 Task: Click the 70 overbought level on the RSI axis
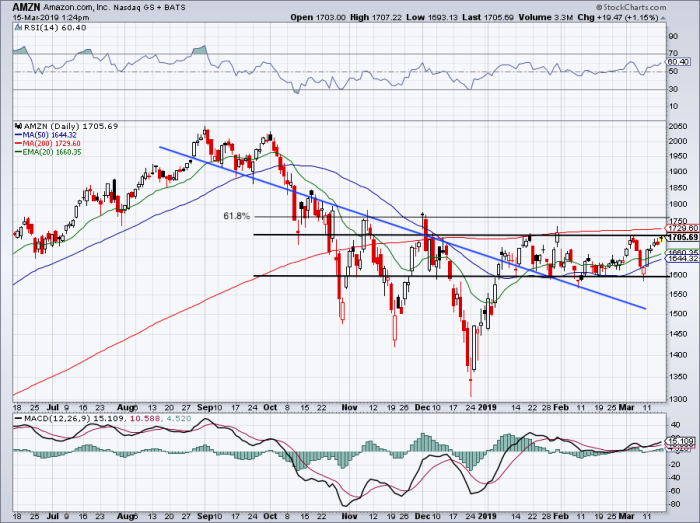coord(673,54)
